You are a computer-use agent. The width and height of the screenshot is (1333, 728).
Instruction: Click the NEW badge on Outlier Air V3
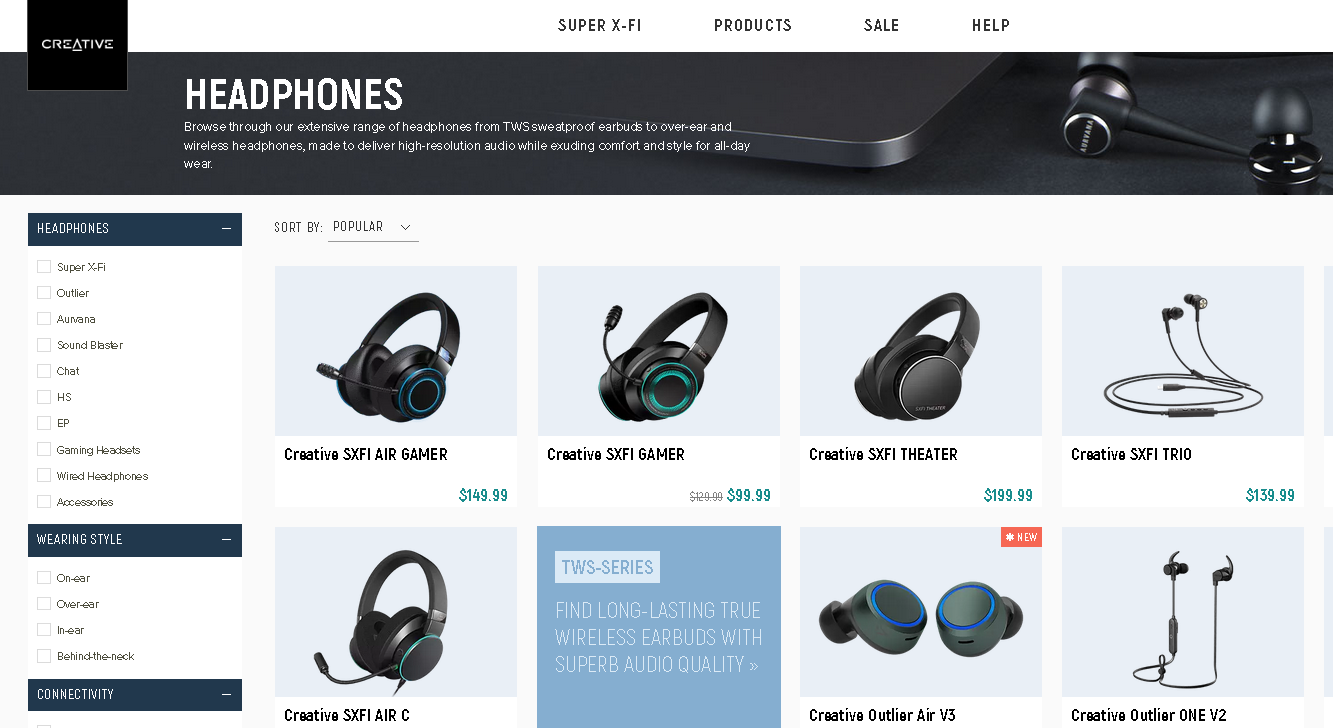1021,537
